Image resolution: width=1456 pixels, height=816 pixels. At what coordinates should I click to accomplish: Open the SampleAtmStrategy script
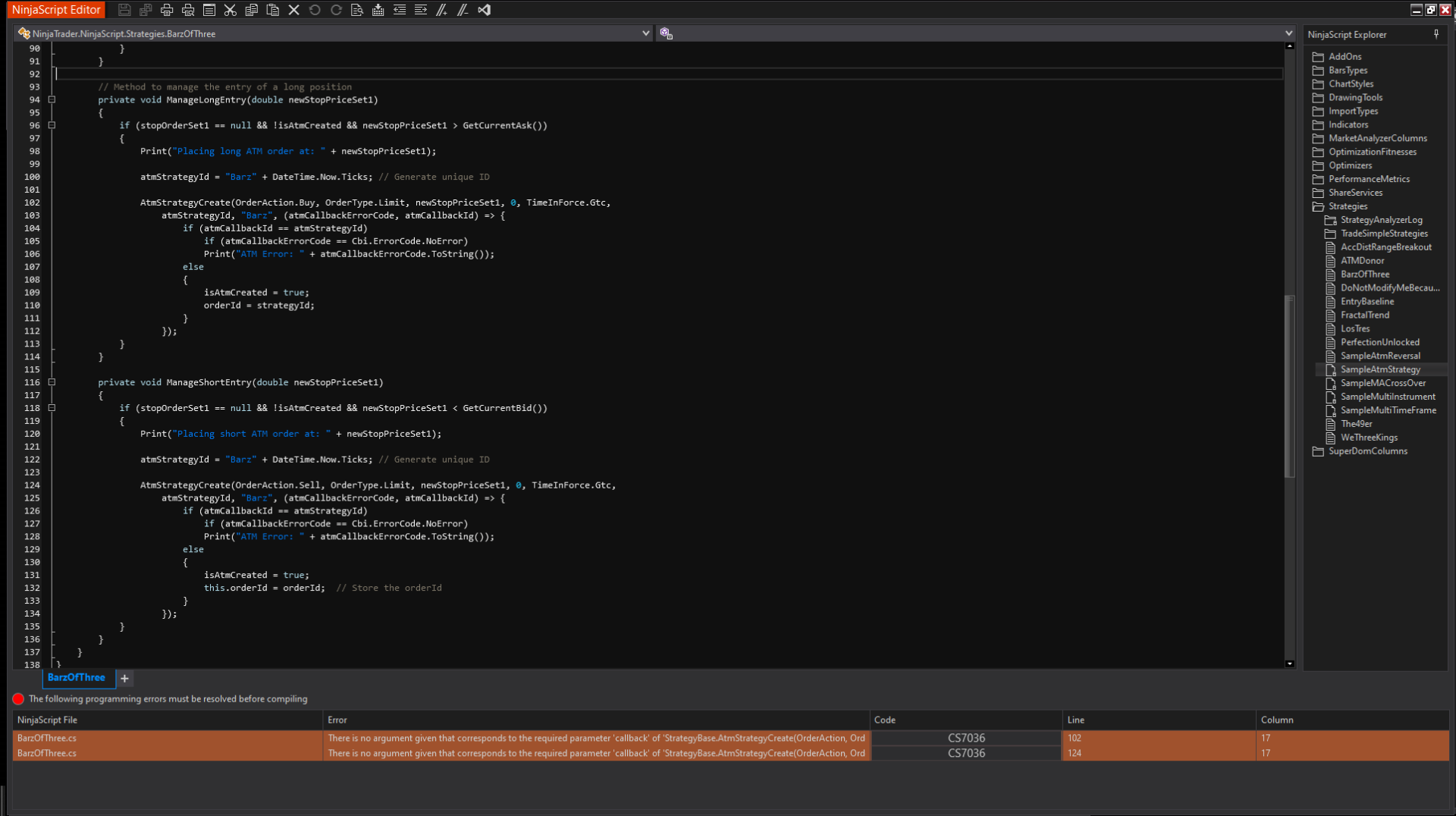point(1380,369)
